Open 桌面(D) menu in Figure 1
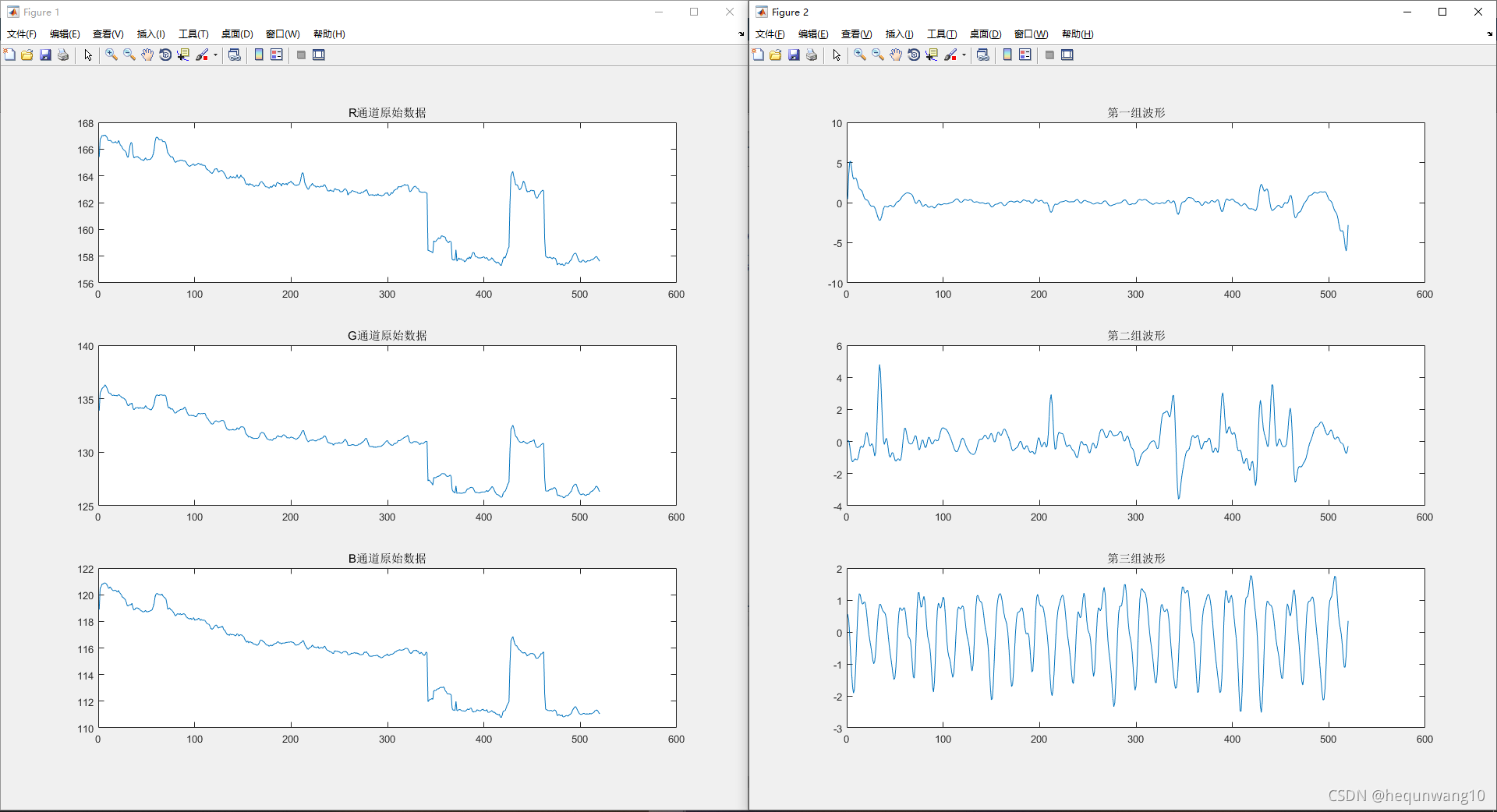 tap(237, 34)
